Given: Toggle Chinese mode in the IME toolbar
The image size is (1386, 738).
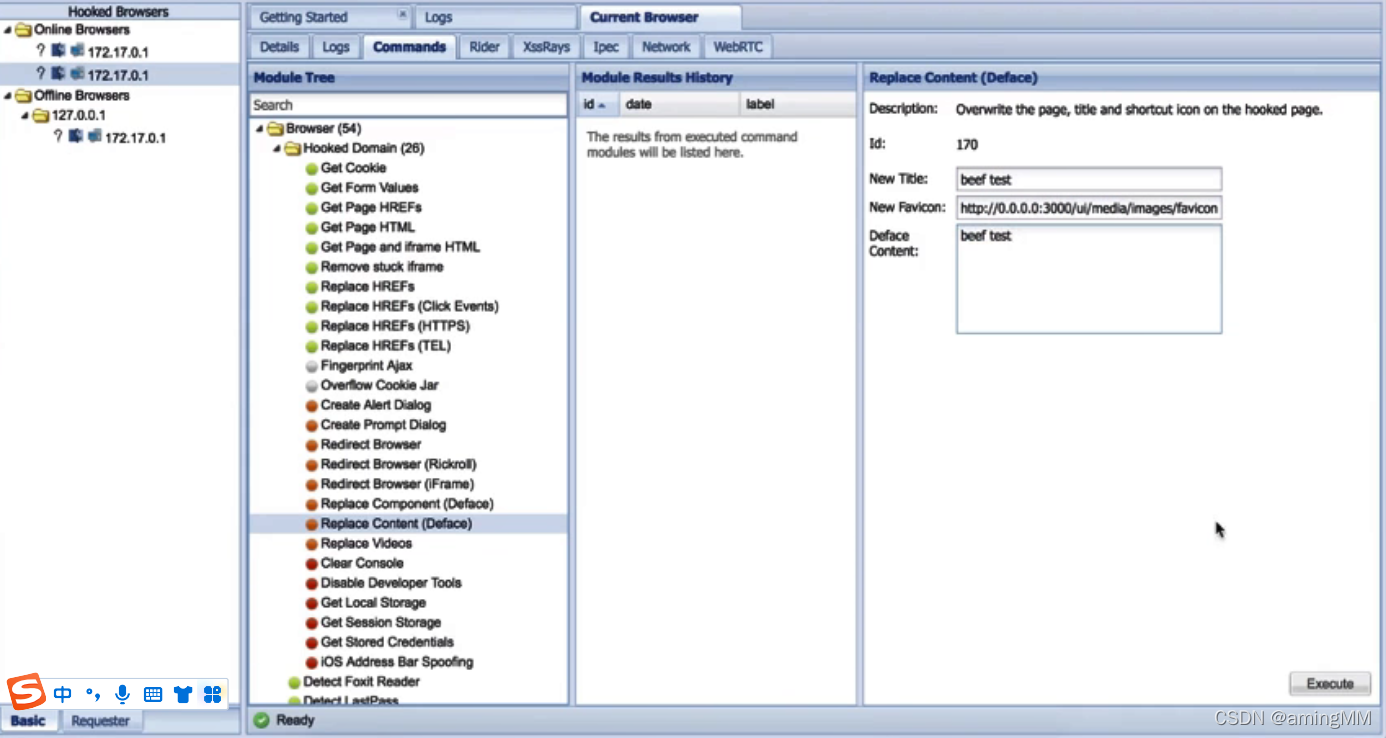Looking at the screenshot, I should pyautogui.click(x=63, y=694).
